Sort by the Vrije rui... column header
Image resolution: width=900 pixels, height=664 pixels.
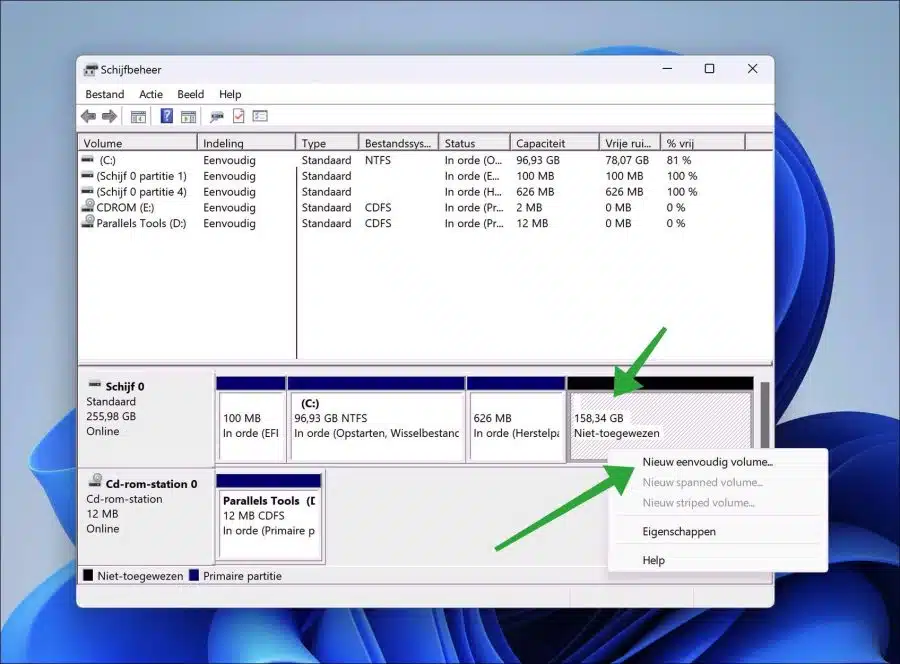click(x=630, y=143)
